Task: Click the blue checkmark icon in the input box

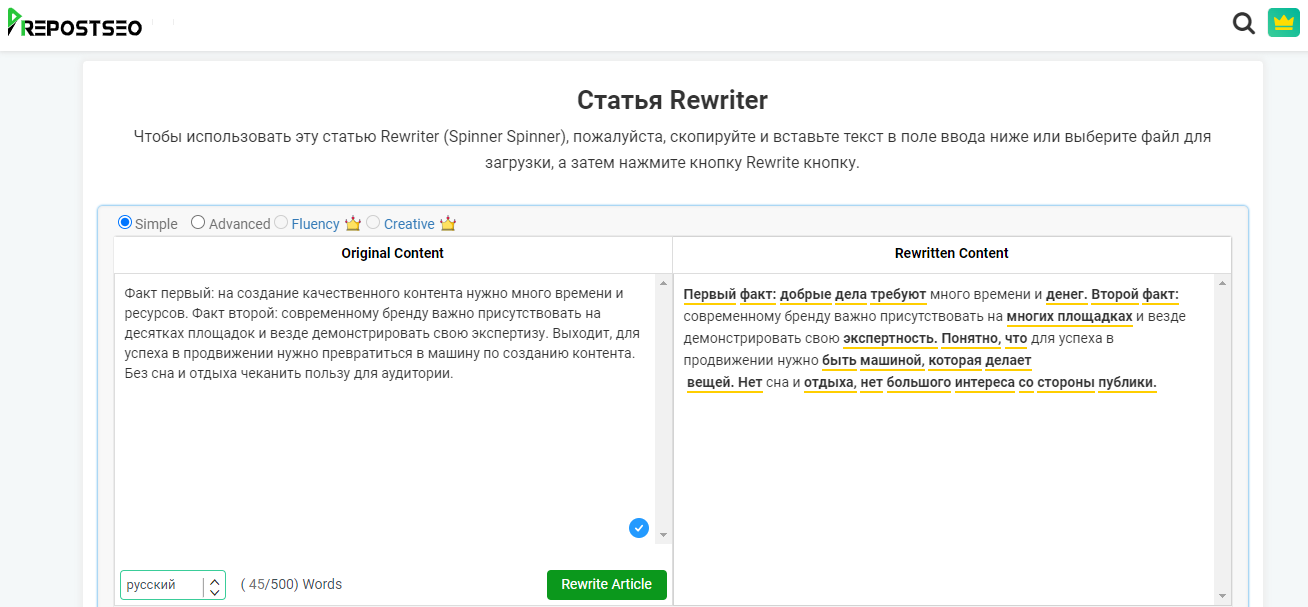Action: (639, 527)
